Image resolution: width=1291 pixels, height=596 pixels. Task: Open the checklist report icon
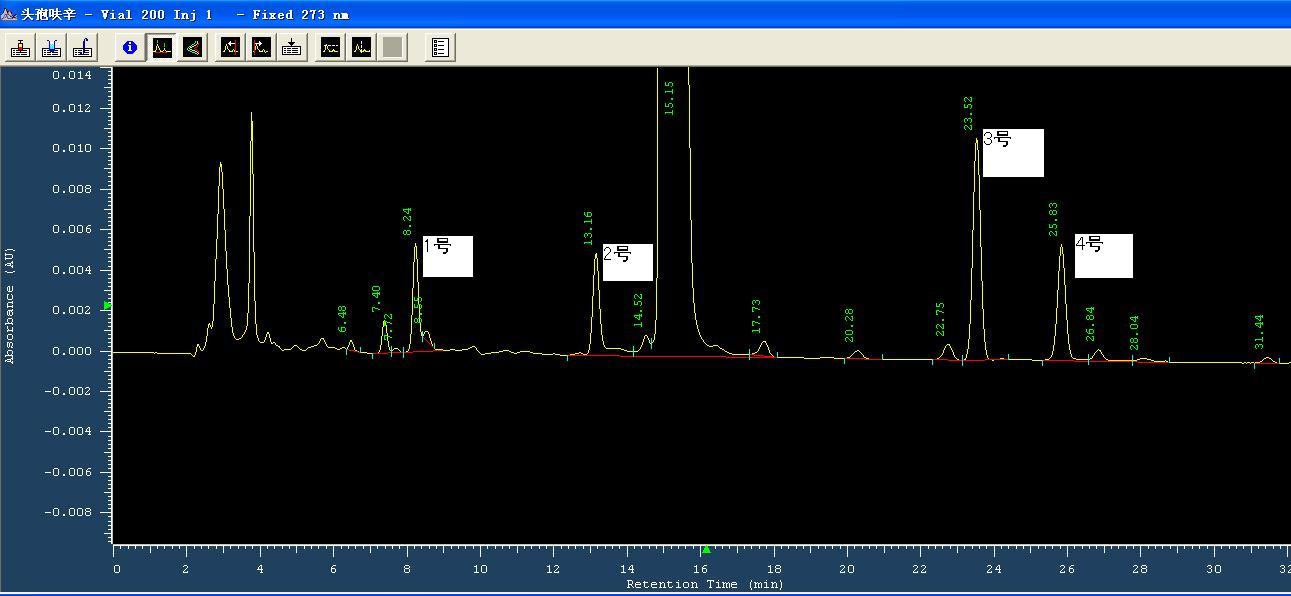(440, 47)
